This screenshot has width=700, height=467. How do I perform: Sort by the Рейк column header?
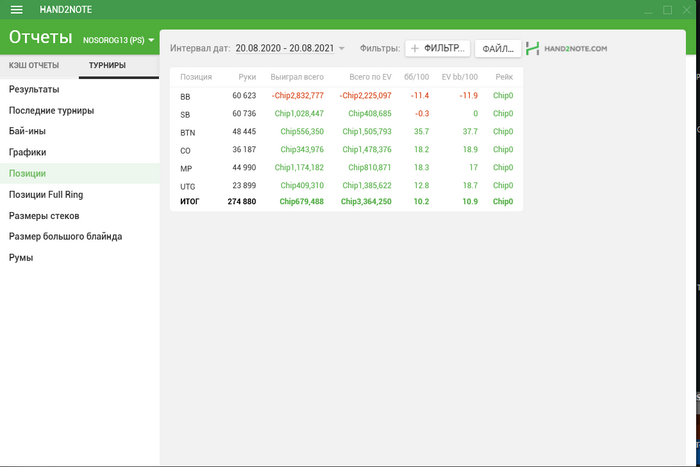(504, 77)
